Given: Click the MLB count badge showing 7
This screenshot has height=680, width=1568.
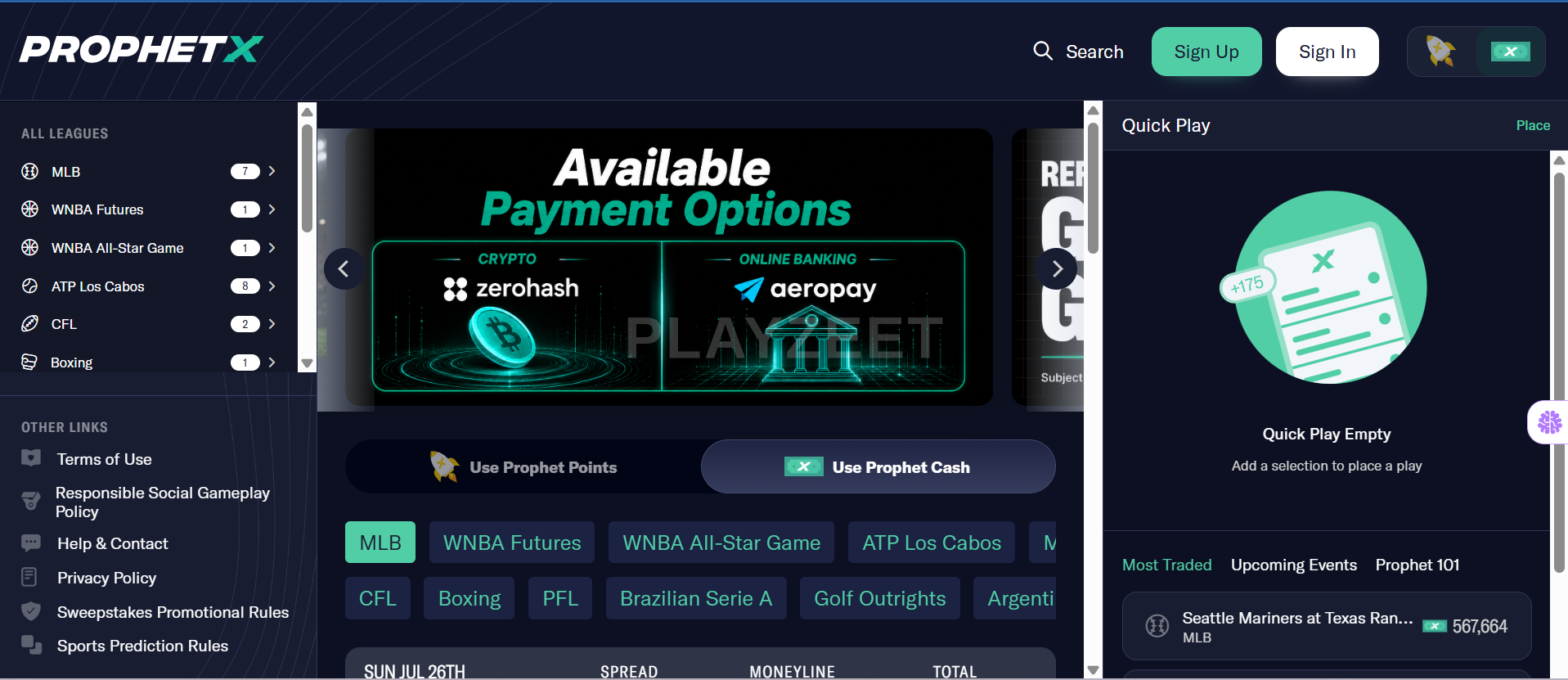Looking at the screenshot, I should point(245,171).
